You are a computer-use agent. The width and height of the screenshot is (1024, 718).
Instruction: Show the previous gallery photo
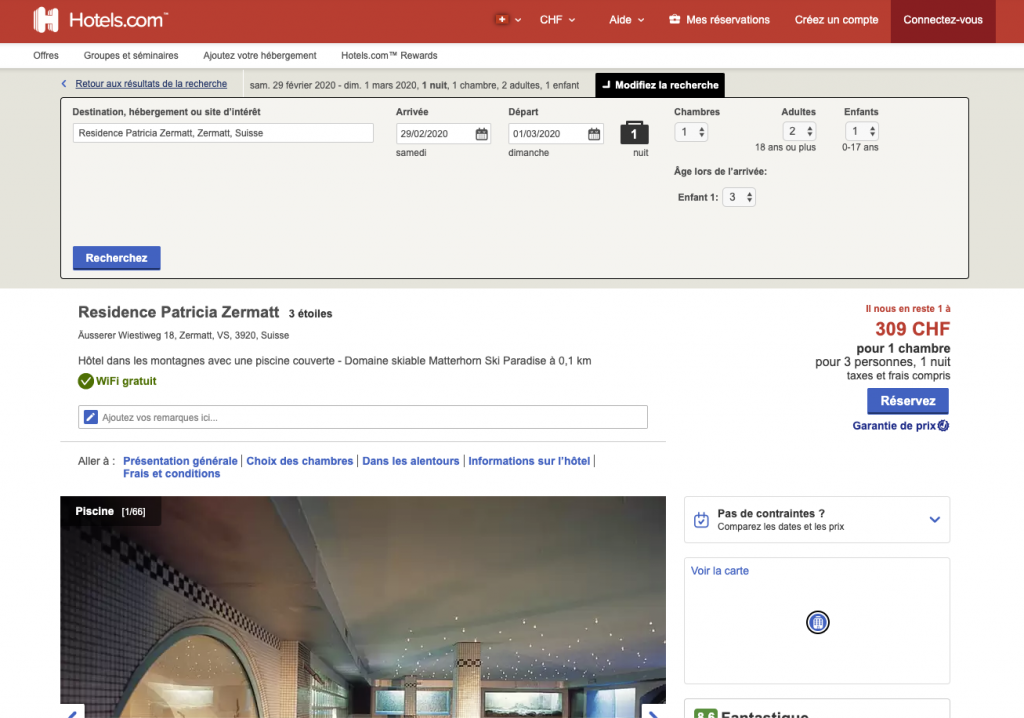[72, 712]
